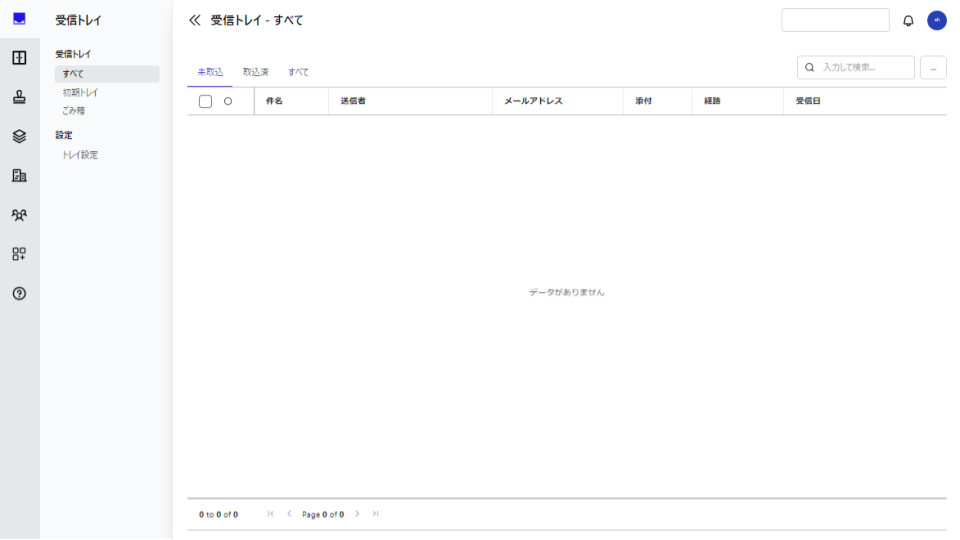Image resolution: width=960 pixels, height=540 pixels.
Task: Toggle the select-all checkbox in table header
Action: [205, 102]
